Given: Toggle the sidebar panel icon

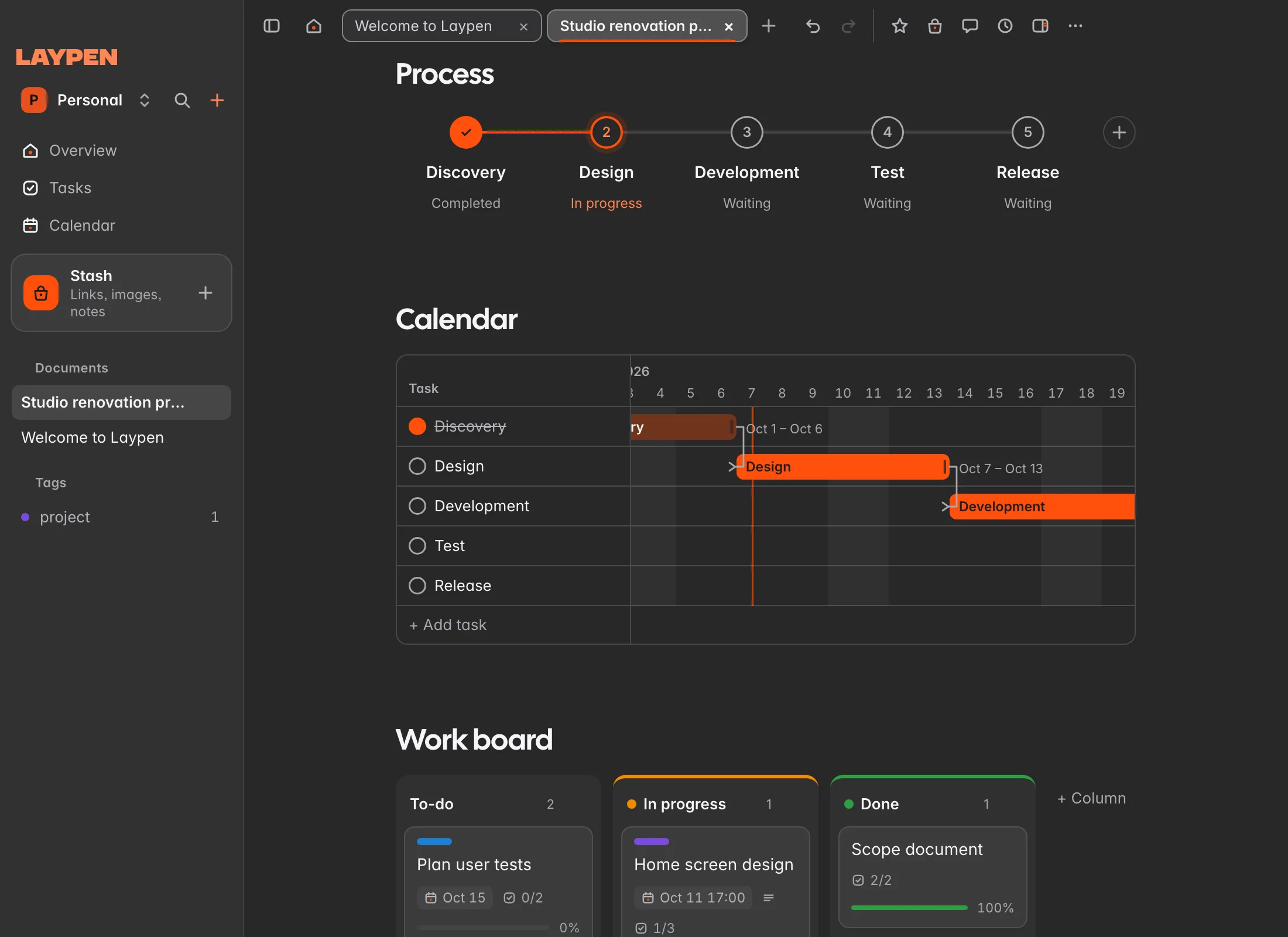Looking at the screenshot, I should pyautogui.click(x=271, y=26).
